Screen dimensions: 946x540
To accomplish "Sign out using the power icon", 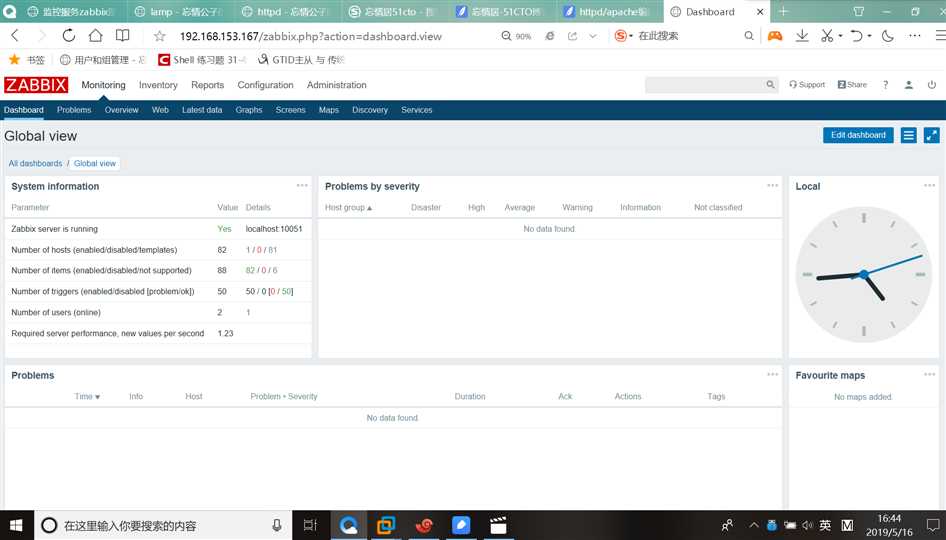I will click(x=932, y=85).
